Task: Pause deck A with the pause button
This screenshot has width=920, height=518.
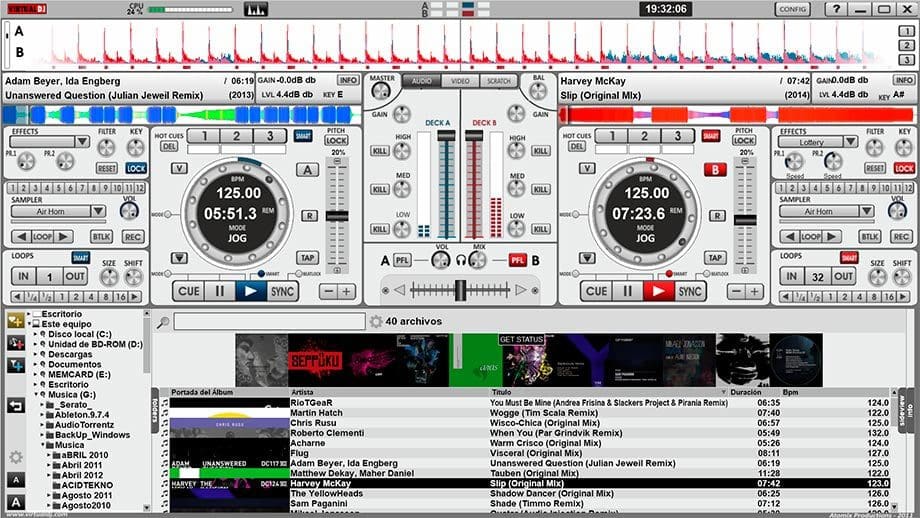Action: pyautogui.click(x=219, y=292)
